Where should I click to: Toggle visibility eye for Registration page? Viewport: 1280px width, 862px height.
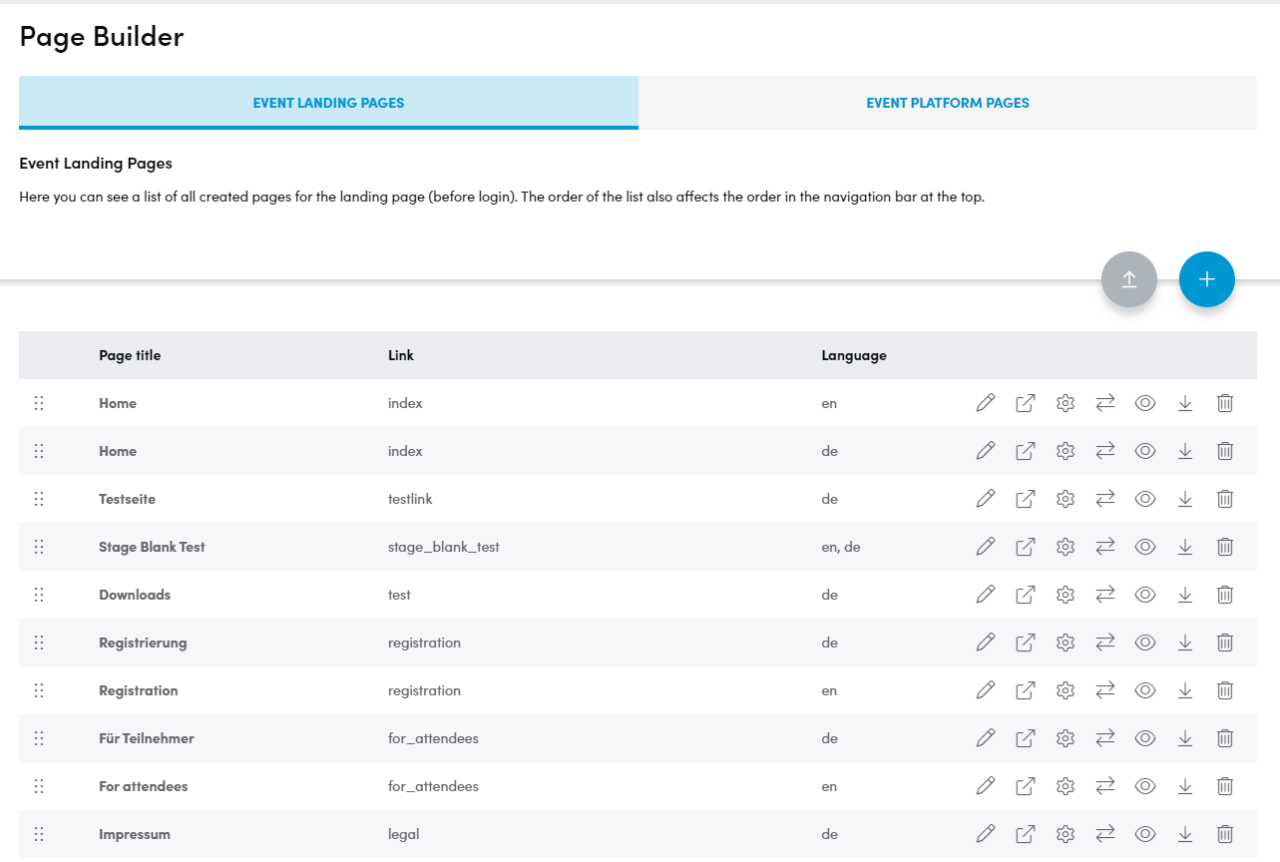point(1145,691)
